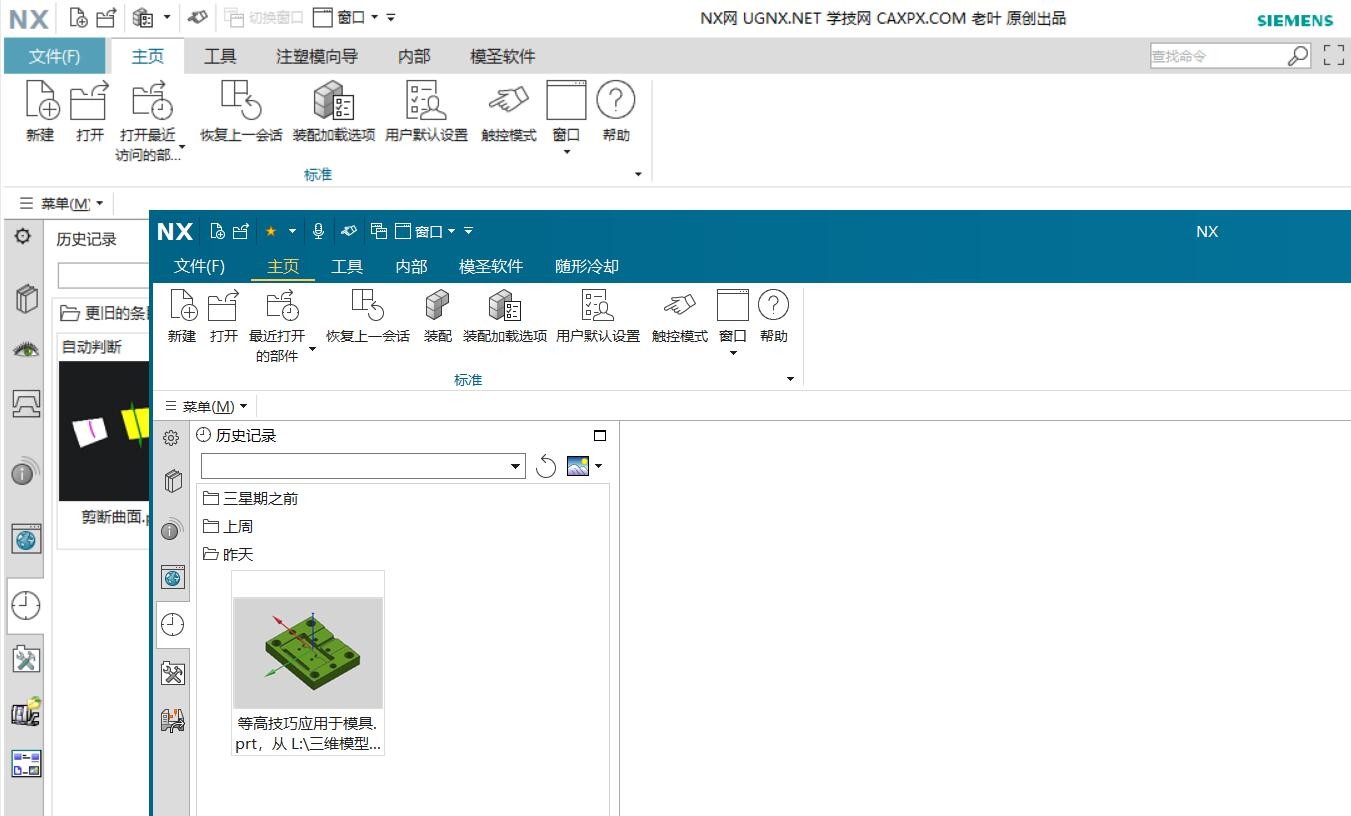Viewport: 1351px width, 816px height.
Task: Click 装配 icon in front NX window ribbon
Action: tap(438, 316)
